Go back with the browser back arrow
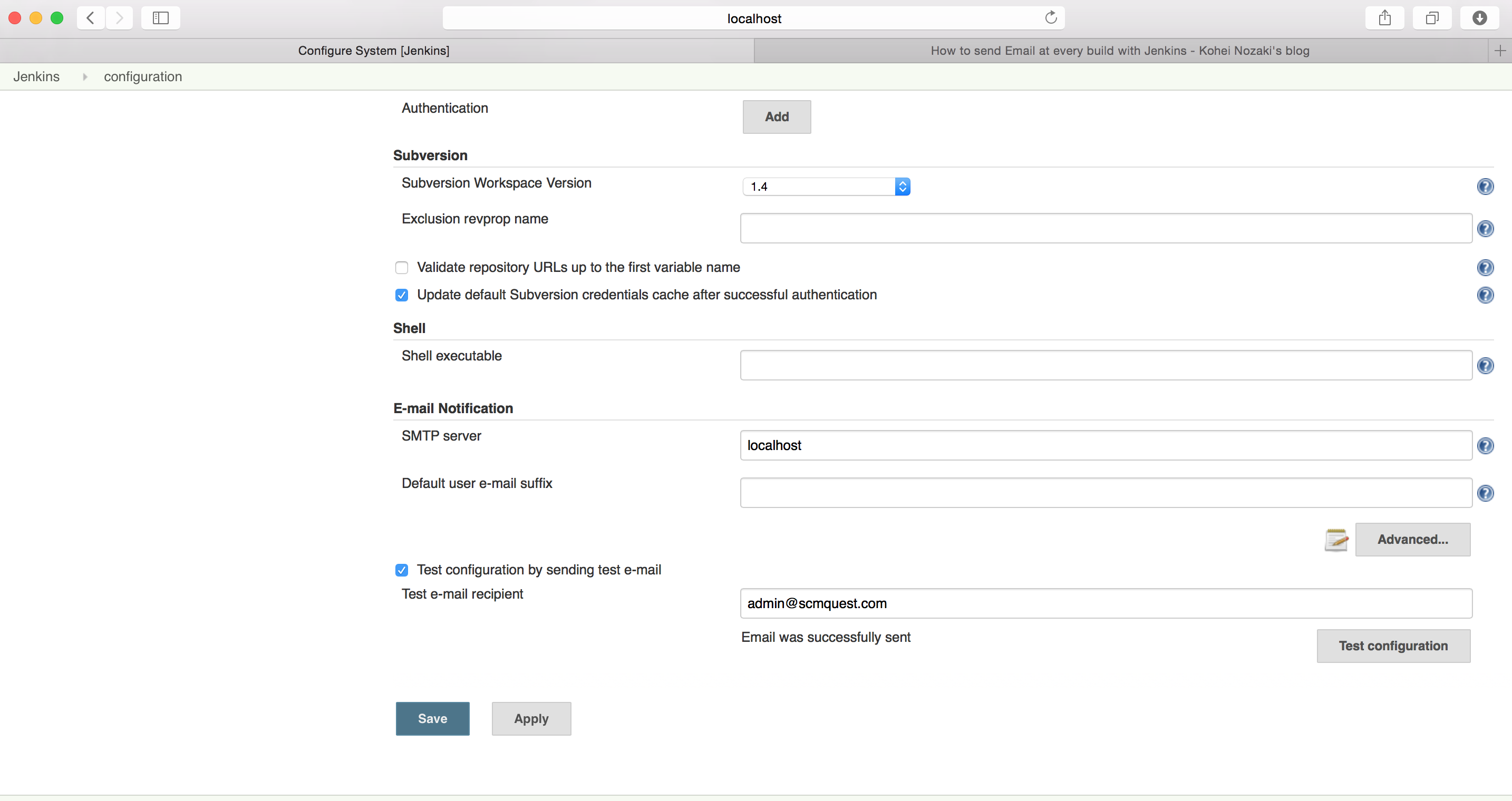This screenshot has width=1512, height=801. [90, 17]
